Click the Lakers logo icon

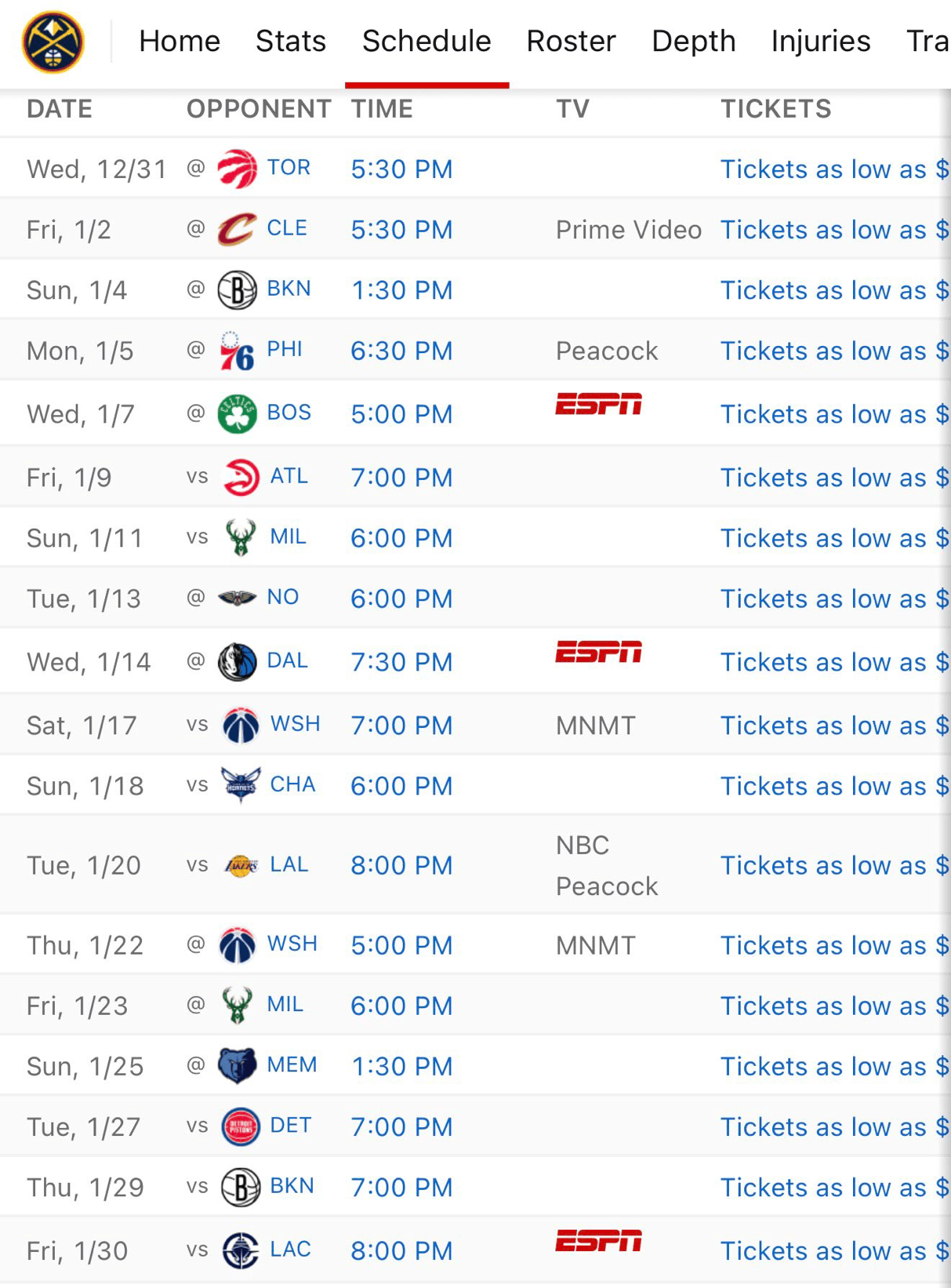(x=240, y=865)
